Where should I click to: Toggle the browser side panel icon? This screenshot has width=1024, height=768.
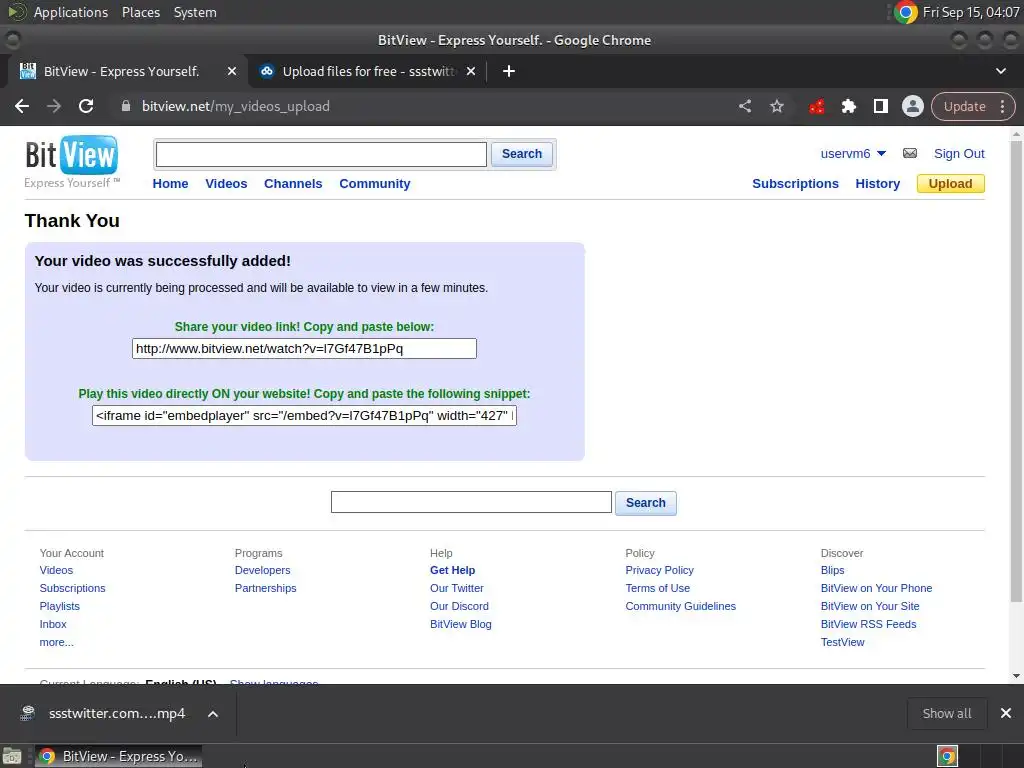click(880, 106)
